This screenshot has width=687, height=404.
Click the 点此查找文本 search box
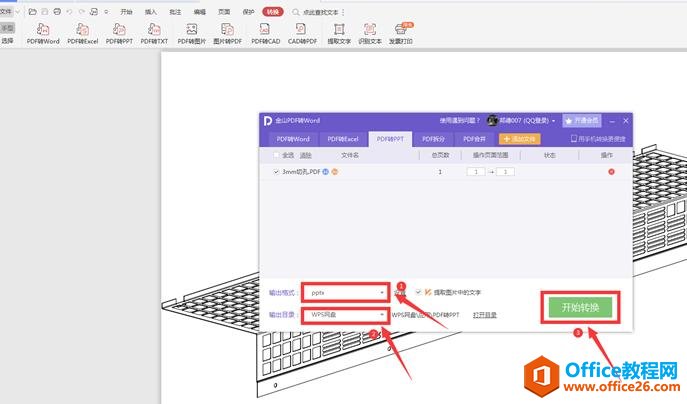coord(321,12)
